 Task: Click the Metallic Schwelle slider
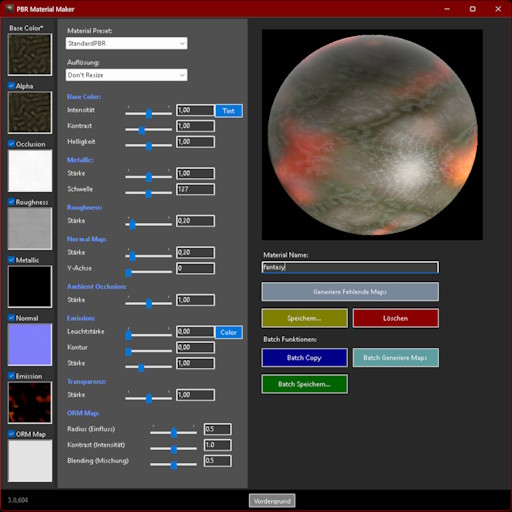[x=149, y=192]
